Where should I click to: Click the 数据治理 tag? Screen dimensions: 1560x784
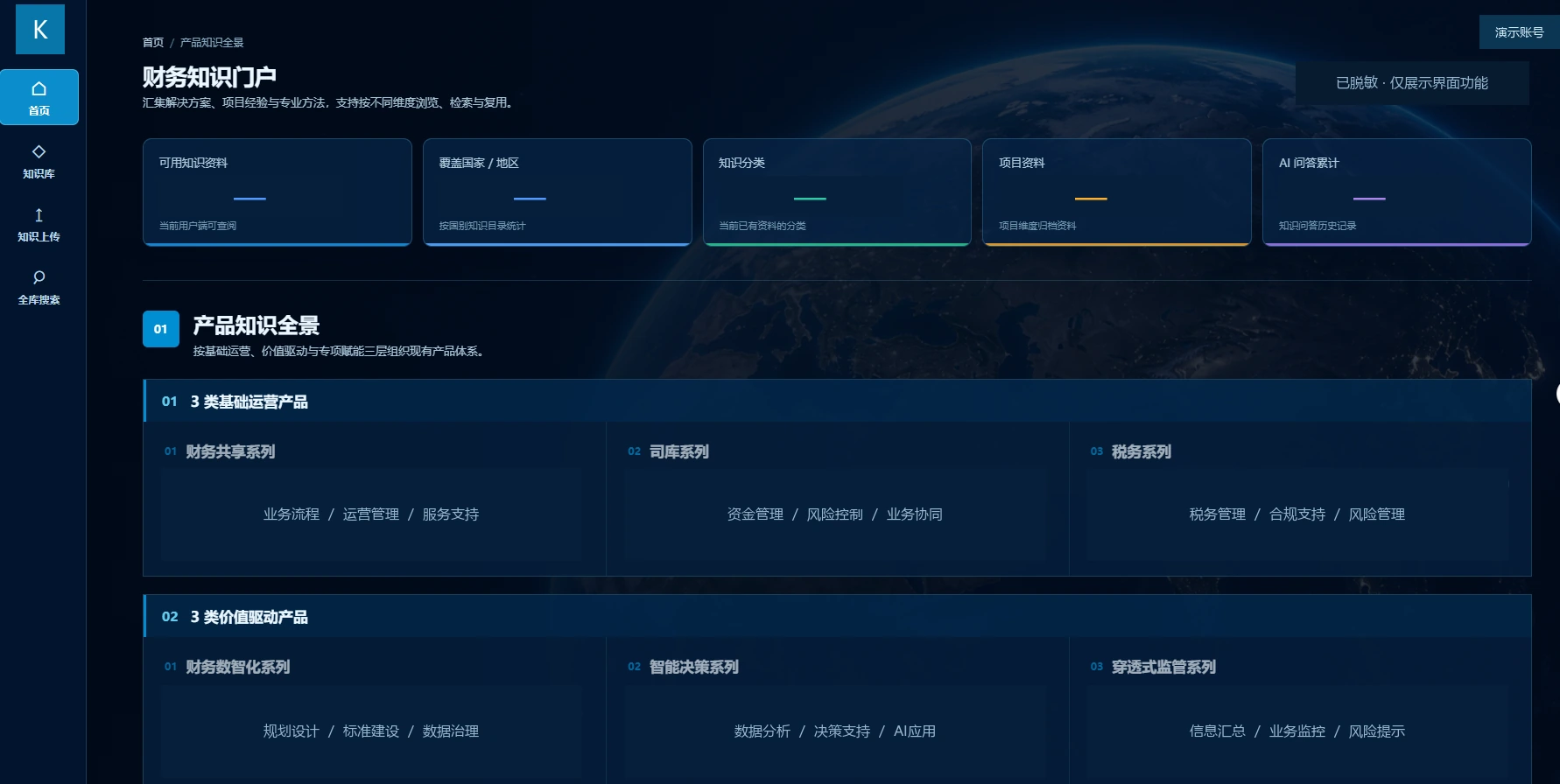(451, 731)
